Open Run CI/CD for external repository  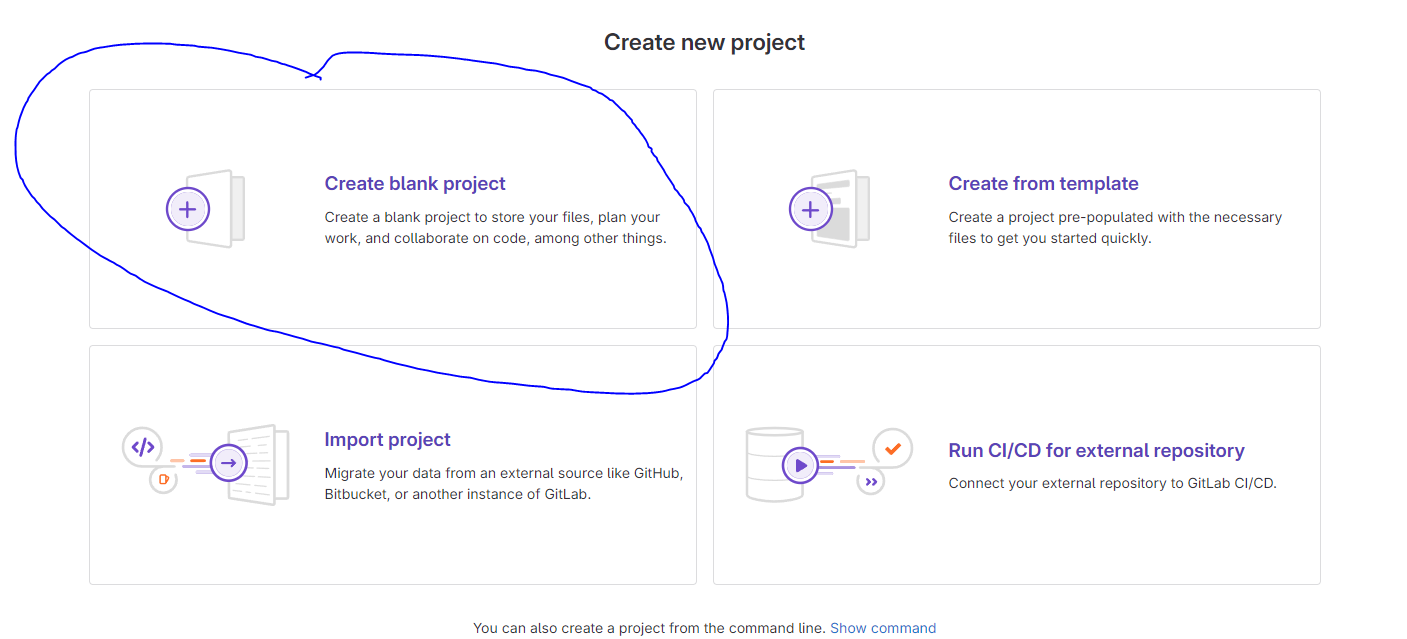(x=1097, y=450)
